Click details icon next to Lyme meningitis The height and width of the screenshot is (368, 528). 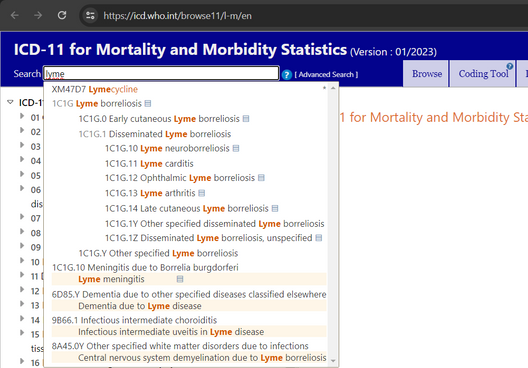tap(180, 279)
